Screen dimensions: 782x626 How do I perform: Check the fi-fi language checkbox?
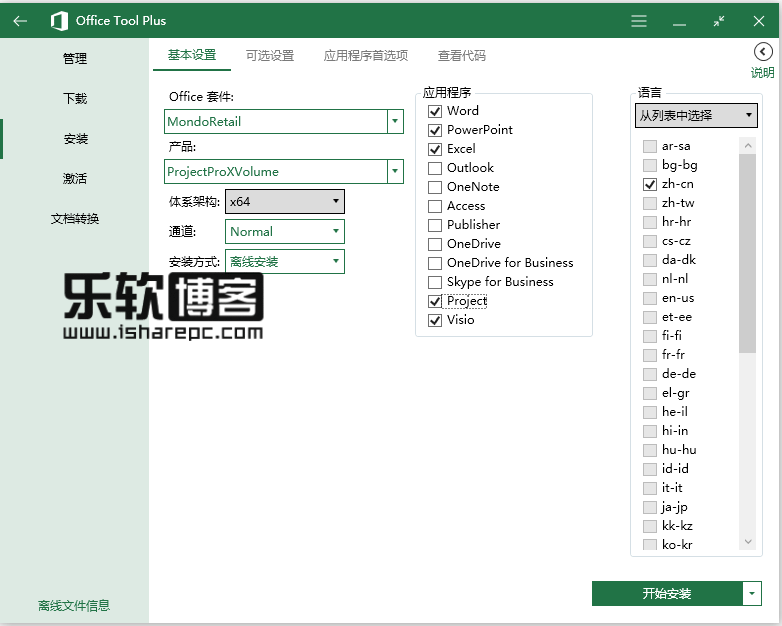[649, 336]
